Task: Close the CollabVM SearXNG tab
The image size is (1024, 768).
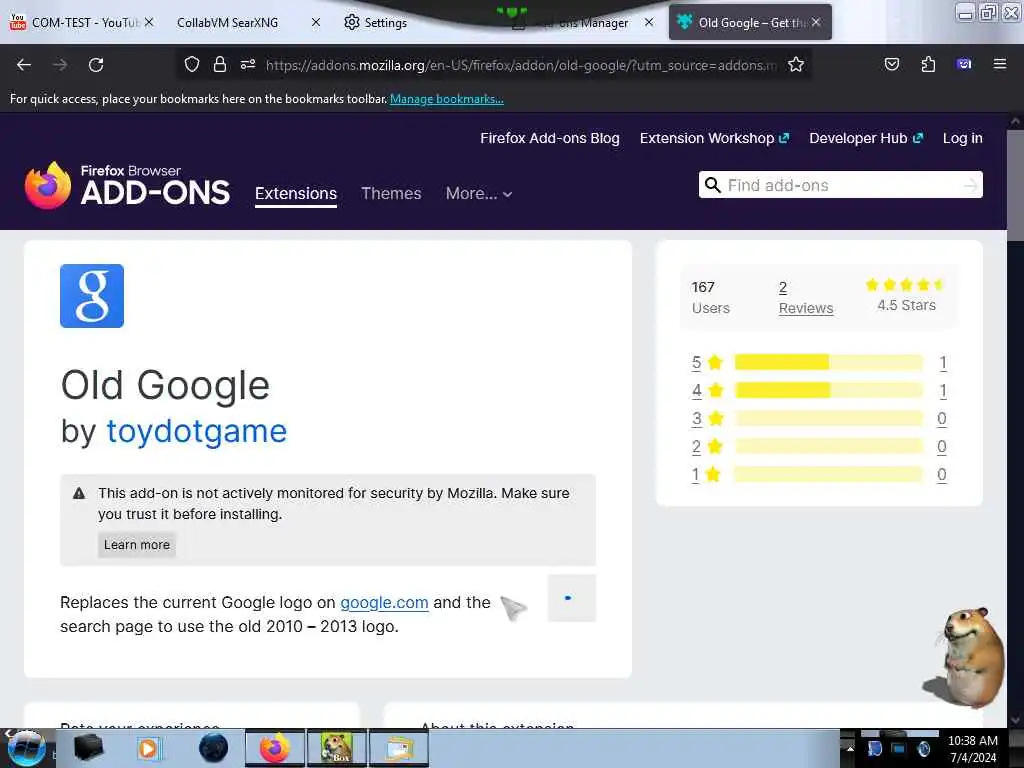Action: [x=315, y=22]
